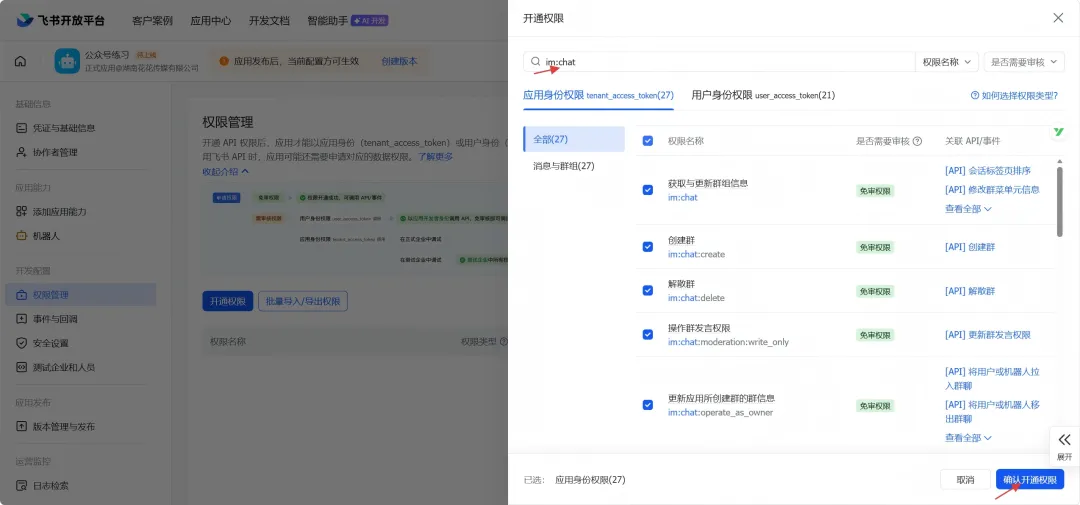Click the permission list vertical scrollbar
Viewport: 1080px width, 505px height.
[x=1059, y=200]
